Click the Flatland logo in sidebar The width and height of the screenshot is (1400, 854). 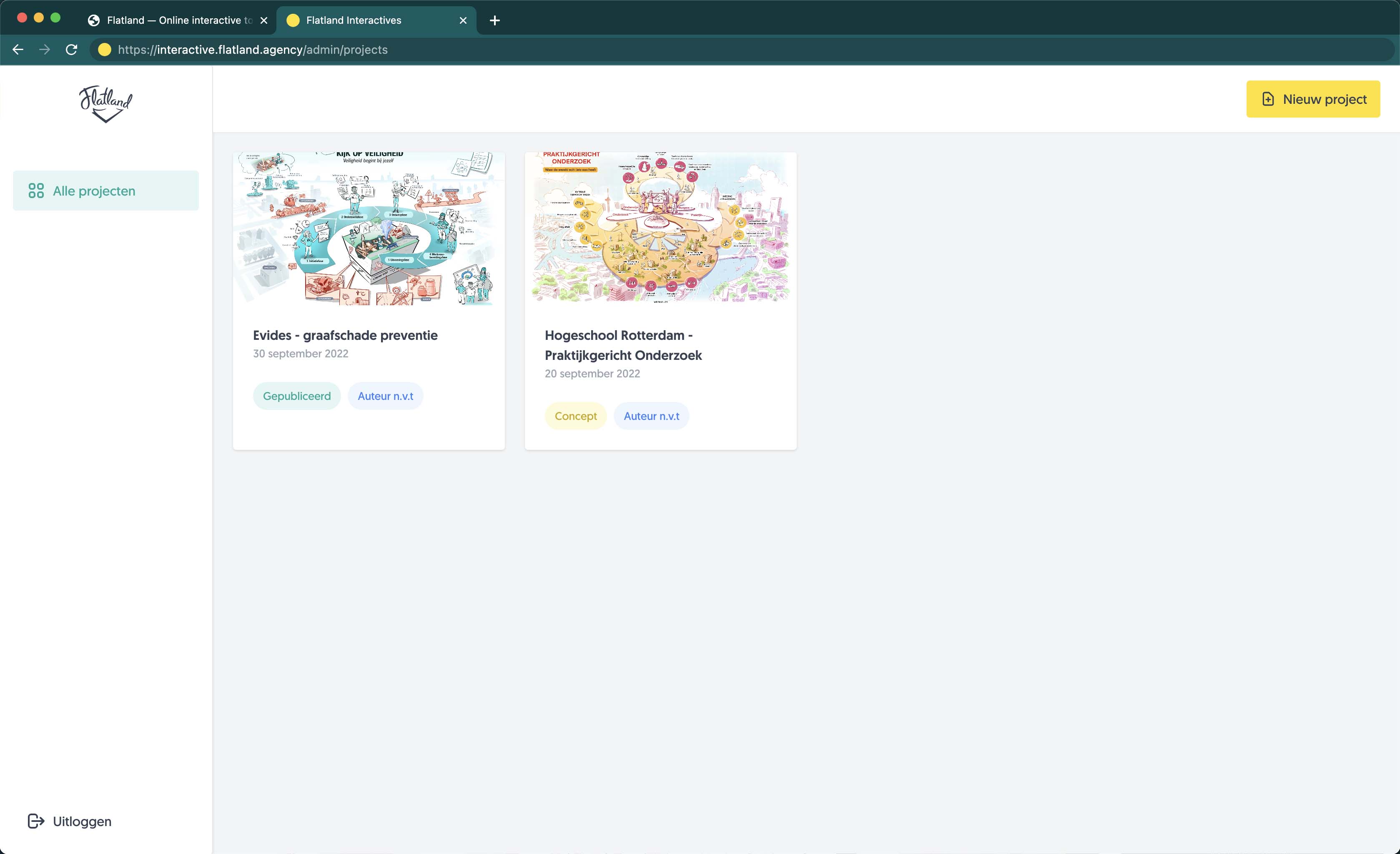pyautogui.click(x=105, y=104)
